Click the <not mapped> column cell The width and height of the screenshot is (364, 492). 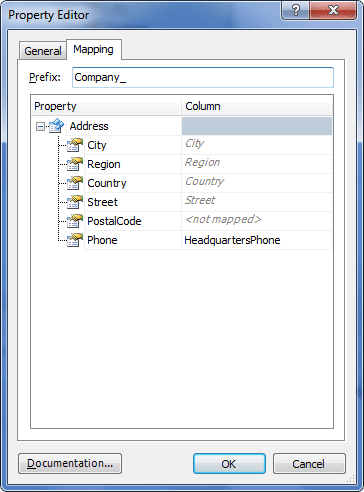[x=257, y=221]
